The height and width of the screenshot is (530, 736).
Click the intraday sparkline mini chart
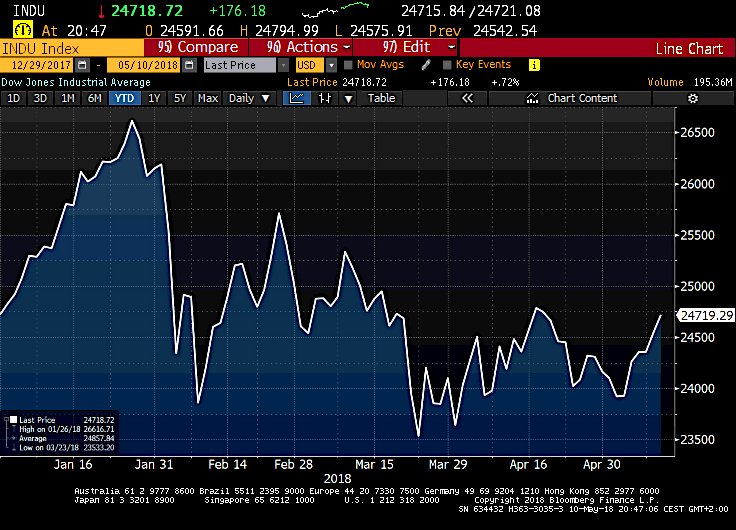pos(335,10)
